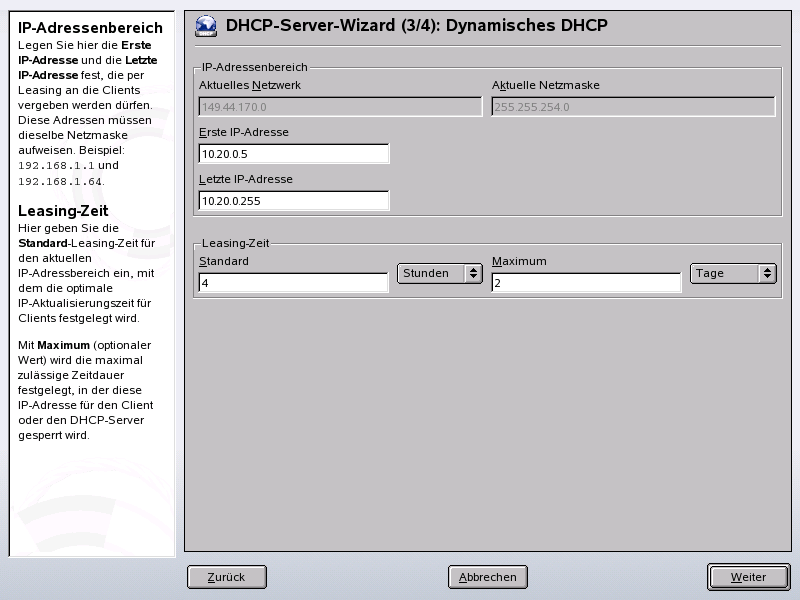Click the Aktuelle Netzmaske field
Screen dimensions: 800x600
pyautogui.click(x=633, y=104)
